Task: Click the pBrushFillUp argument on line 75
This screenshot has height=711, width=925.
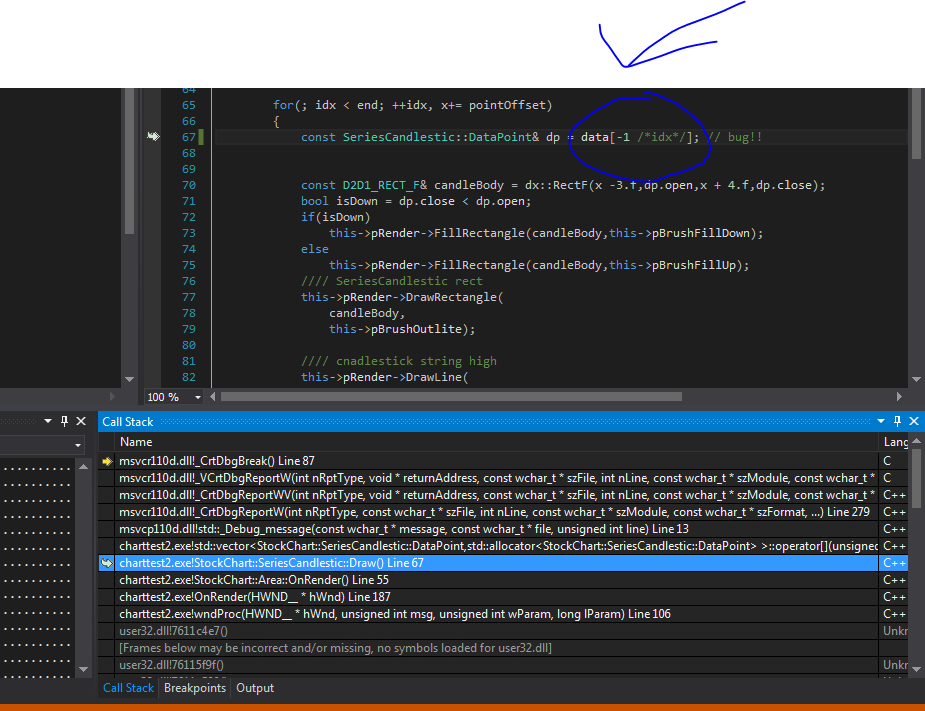Action: pos(694,265)
